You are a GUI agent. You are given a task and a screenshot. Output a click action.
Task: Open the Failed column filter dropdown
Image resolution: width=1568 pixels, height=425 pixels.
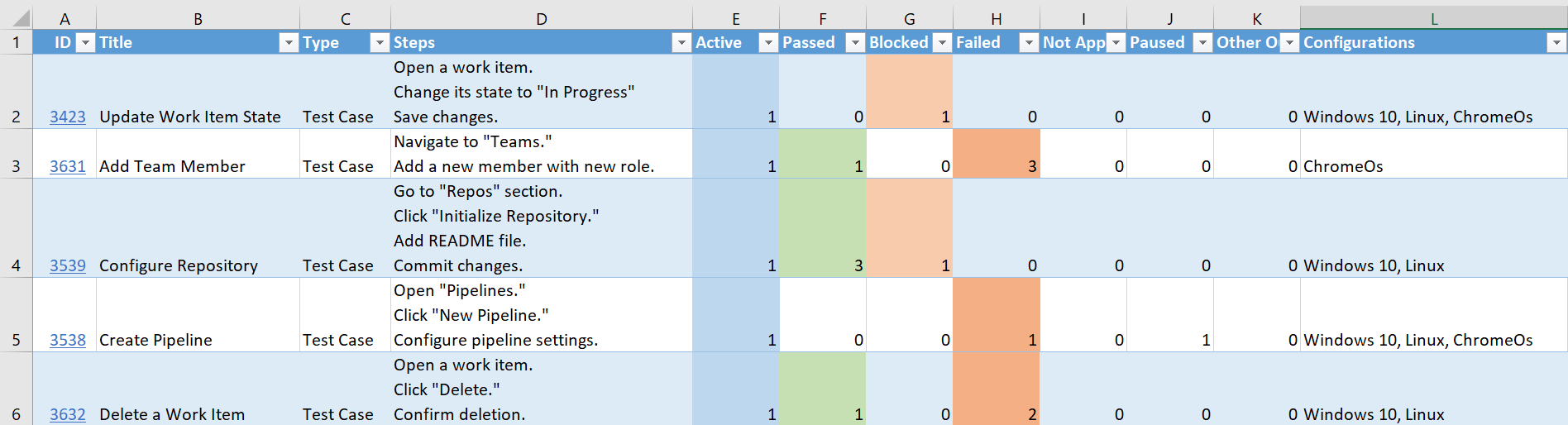click(1029, 43)
